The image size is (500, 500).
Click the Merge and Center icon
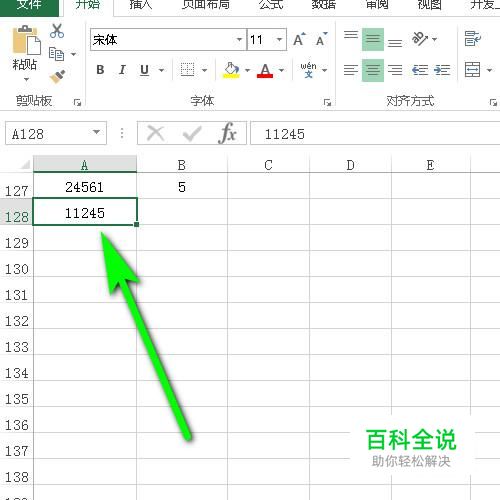(x=473, y=70)
